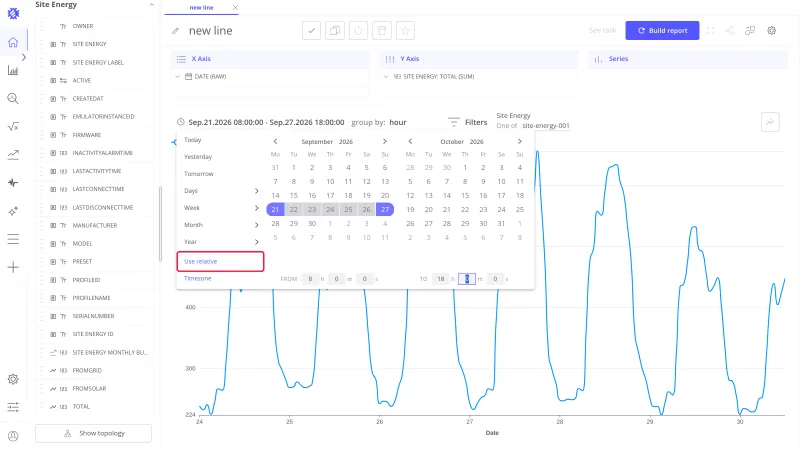Open the pulse waveform sidebar icon

click(13, 183)
